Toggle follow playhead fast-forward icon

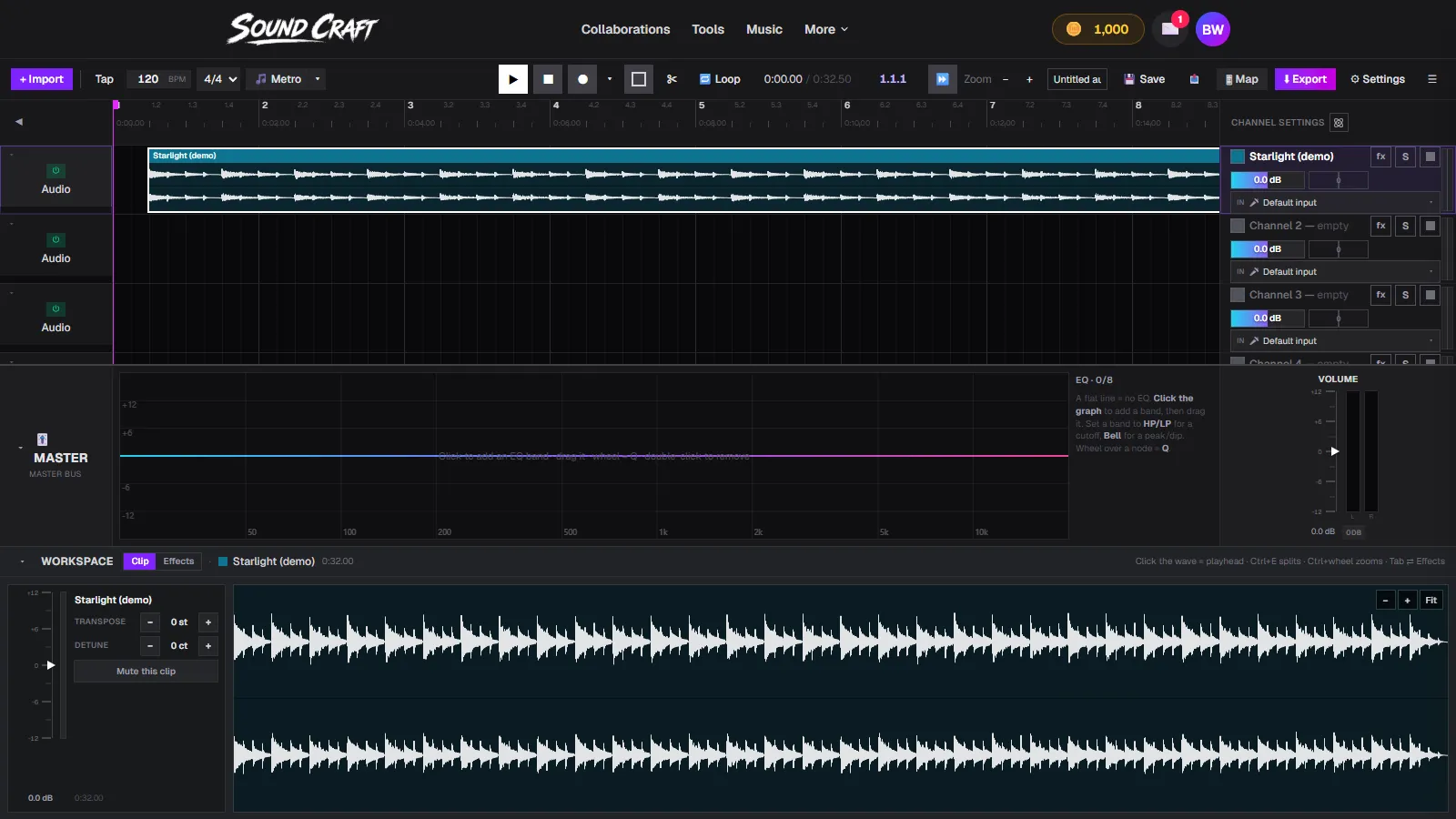pos(943,79)
